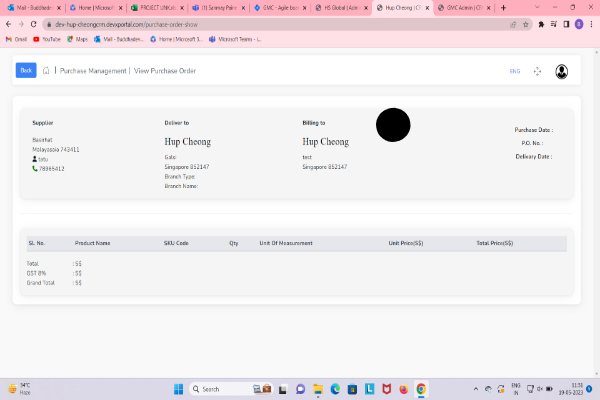Go back using browser back arrow
The image size is (600, 400).
pyautogui.click(x=8, y=23)
